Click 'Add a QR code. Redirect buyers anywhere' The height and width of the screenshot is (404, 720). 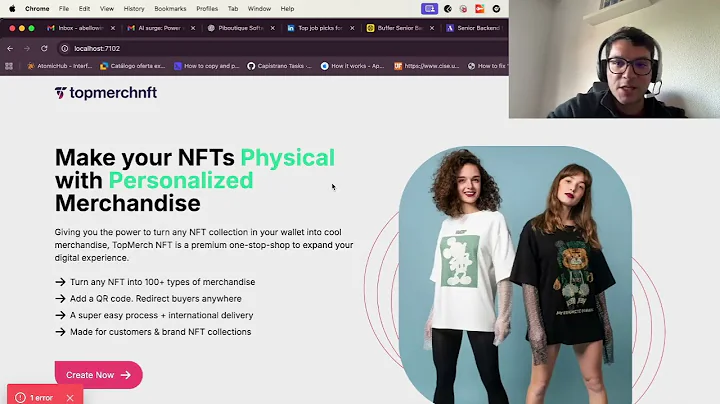pyautogui.click(x=156, y=298)
